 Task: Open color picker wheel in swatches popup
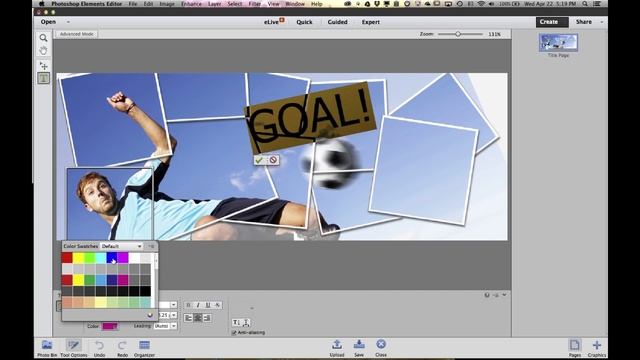point(150,315)
